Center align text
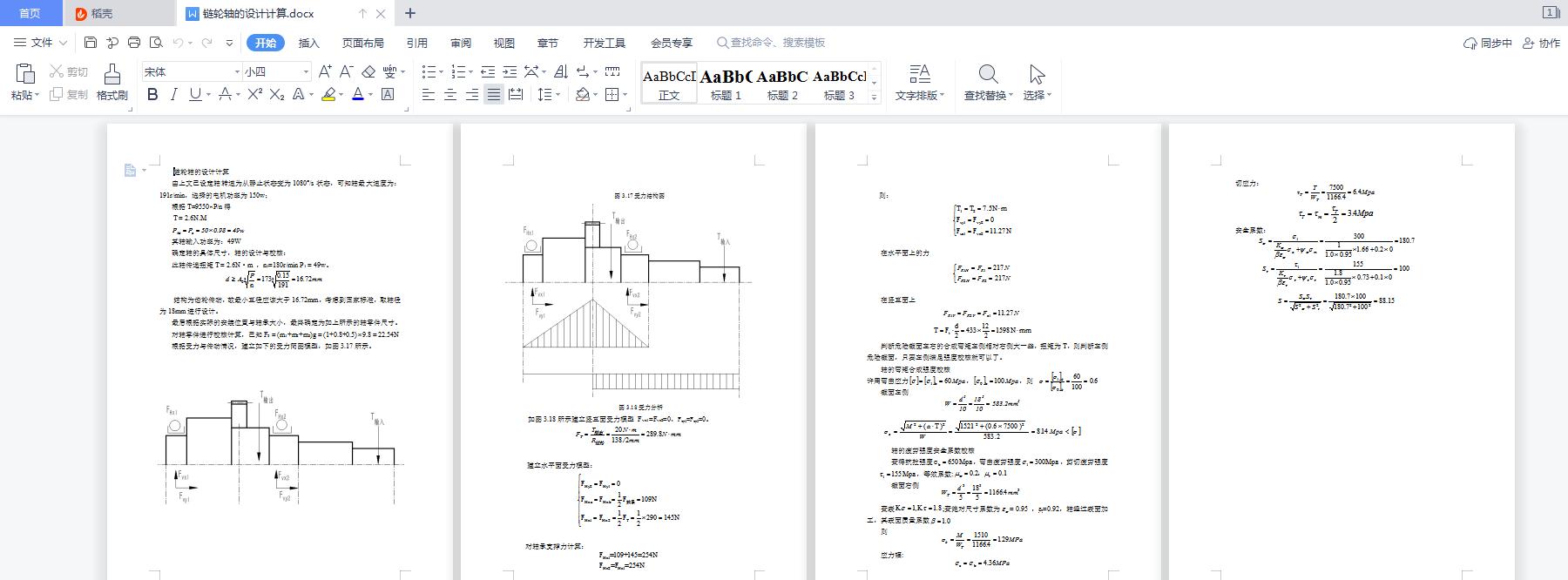Viewport: 1568px width, 580px height. (450, 94)
